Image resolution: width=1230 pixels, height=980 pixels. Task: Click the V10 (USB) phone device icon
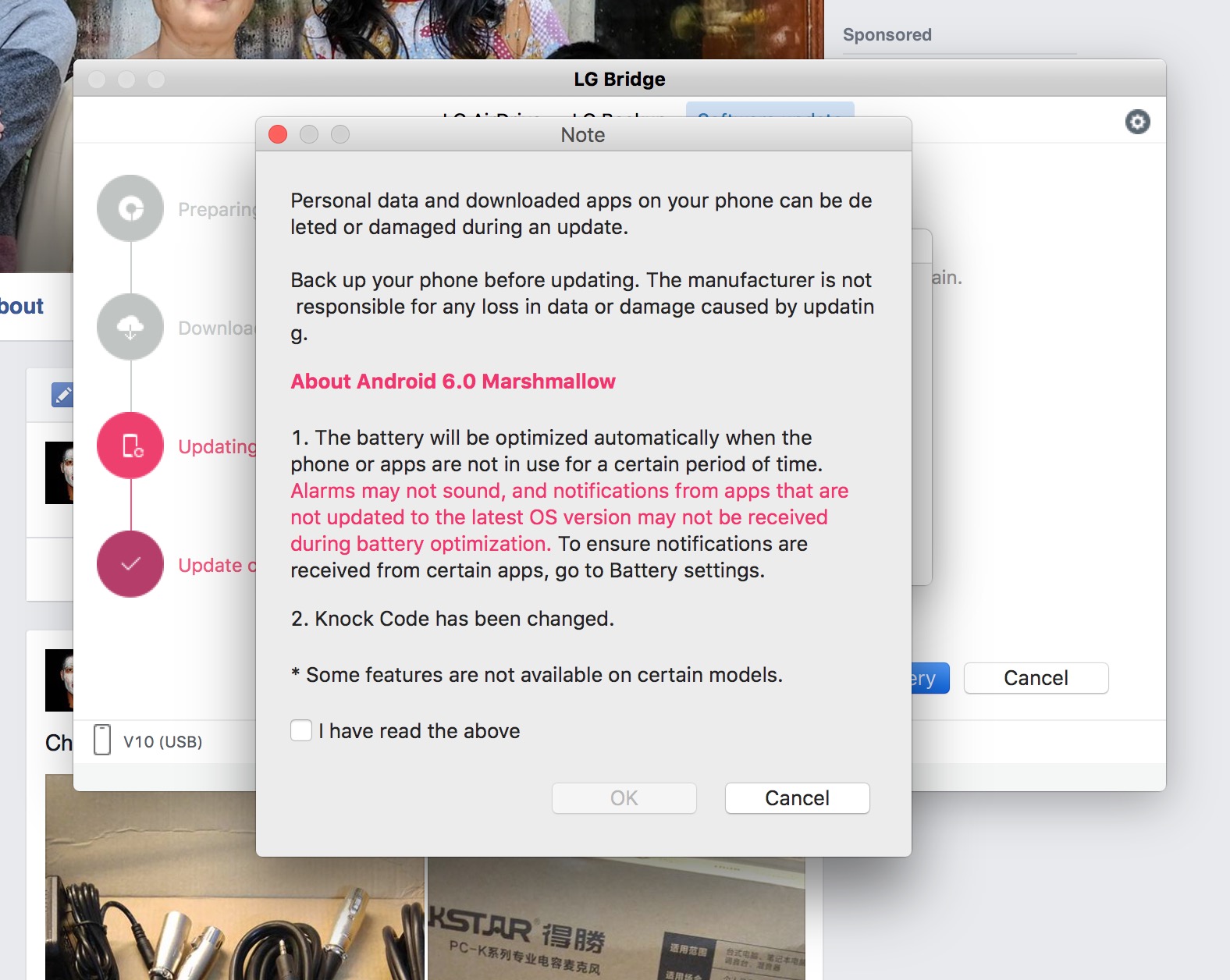(102, 740)
